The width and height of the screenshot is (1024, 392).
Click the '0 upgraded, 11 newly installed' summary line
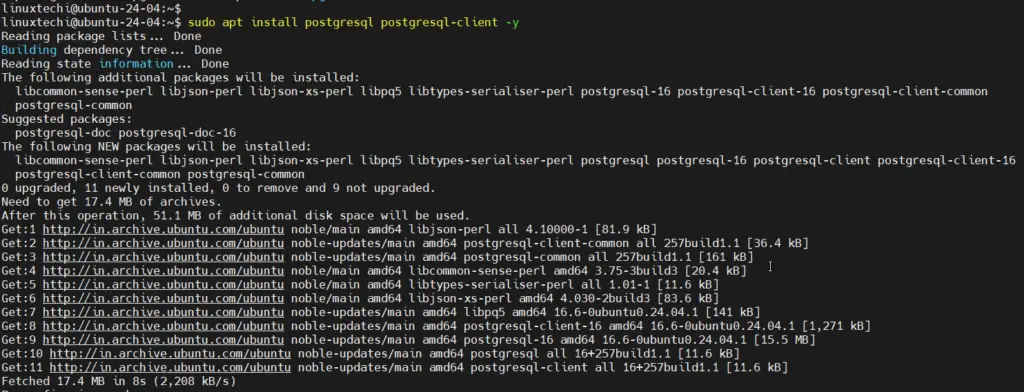pyautogui.click(x=217, y=188)
